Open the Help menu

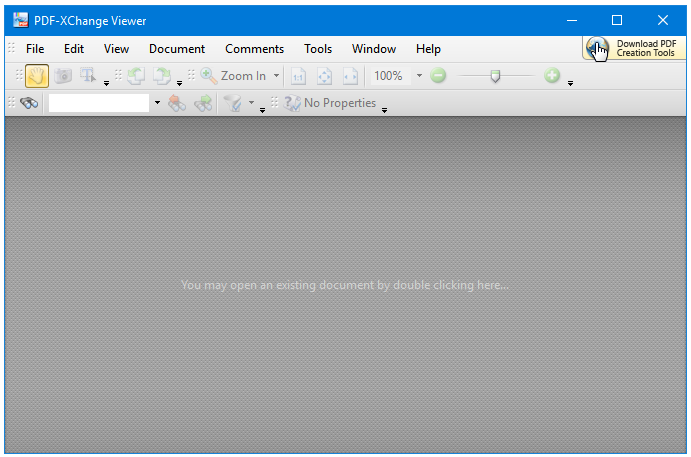coord(428,49)
